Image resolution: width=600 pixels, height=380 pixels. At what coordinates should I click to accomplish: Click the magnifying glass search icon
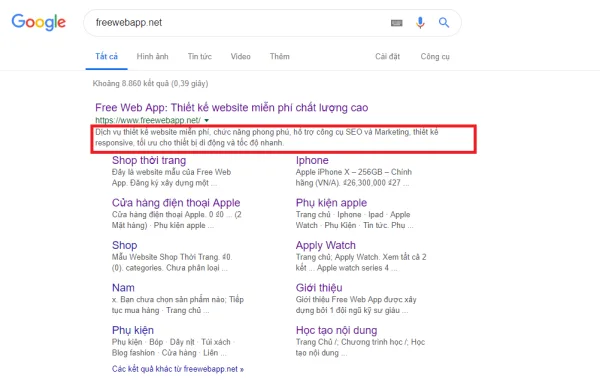point(444,23)
